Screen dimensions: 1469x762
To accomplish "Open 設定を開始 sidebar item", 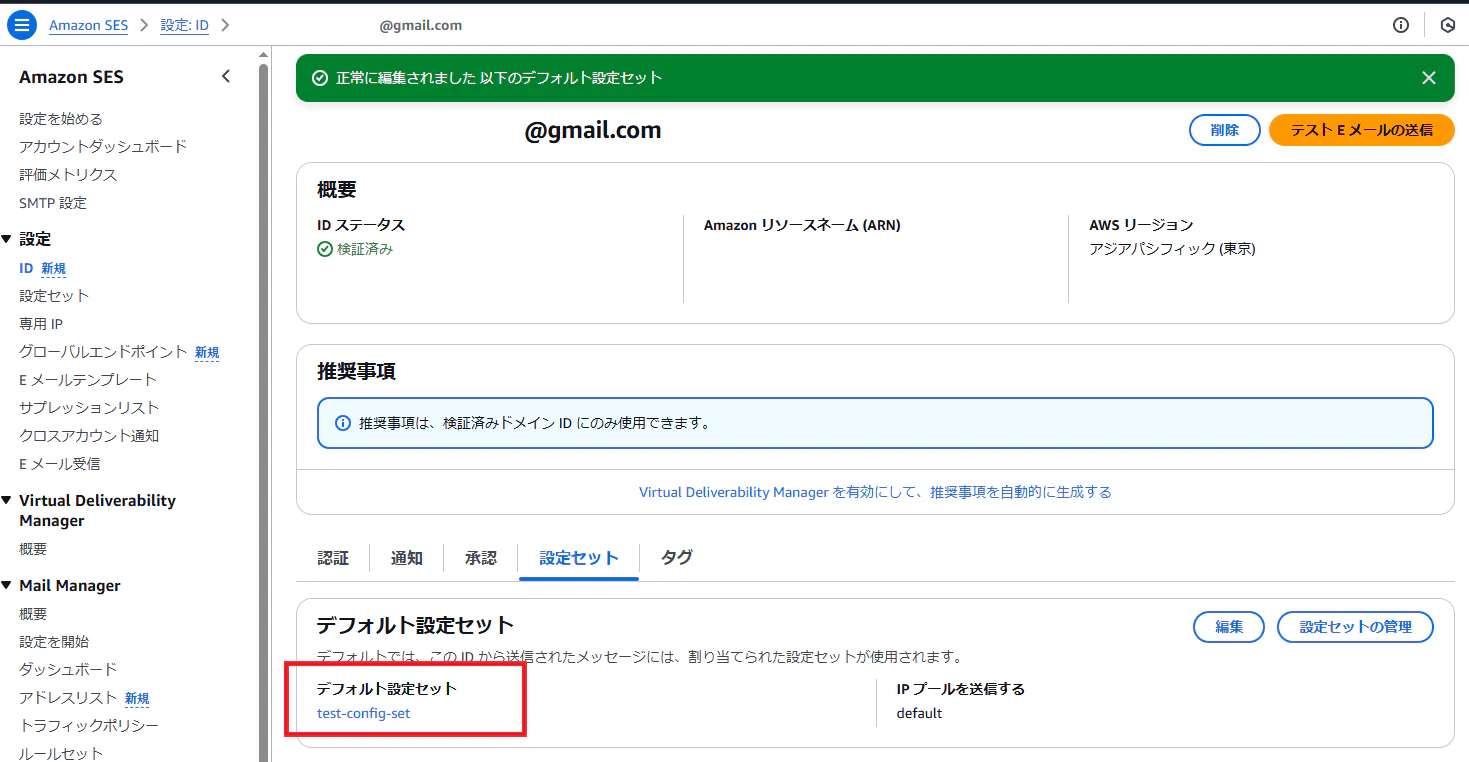I will [x=54, y=642].
